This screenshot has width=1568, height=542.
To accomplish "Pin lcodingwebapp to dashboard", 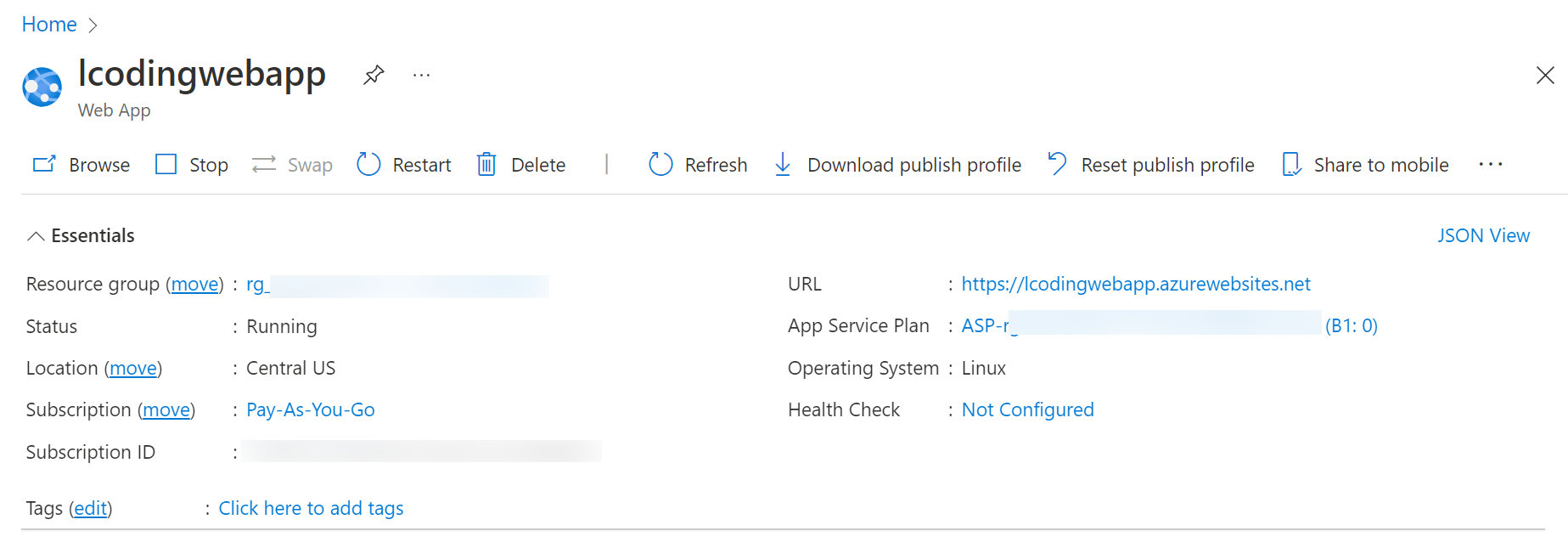I will [x=374, y=76].
